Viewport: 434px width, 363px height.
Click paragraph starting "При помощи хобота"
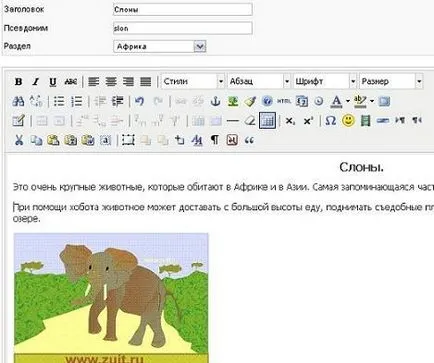[223, 213]
